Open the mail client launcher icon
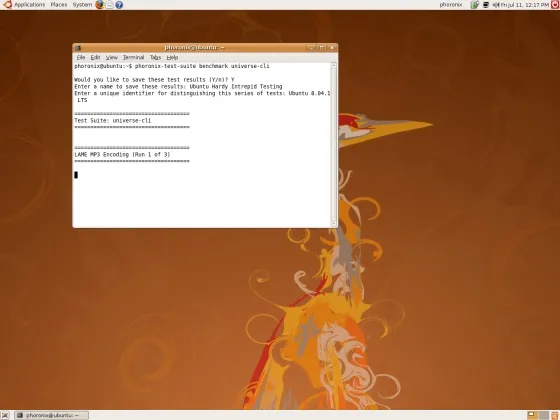560x420 pixels. point(109,5)
